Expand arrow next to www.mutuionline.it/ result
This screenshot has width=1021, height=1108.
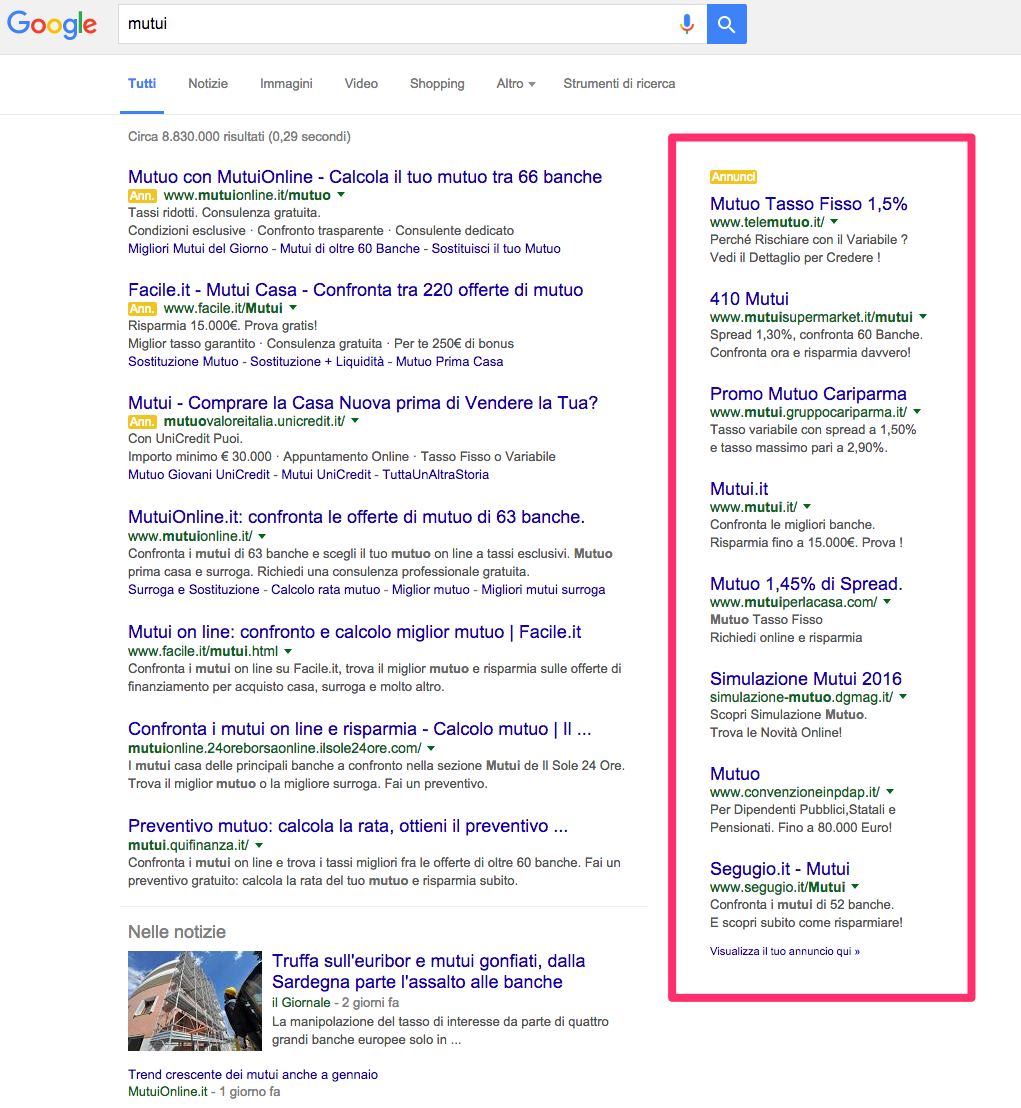pyautogui.click(x=262, y=536)
